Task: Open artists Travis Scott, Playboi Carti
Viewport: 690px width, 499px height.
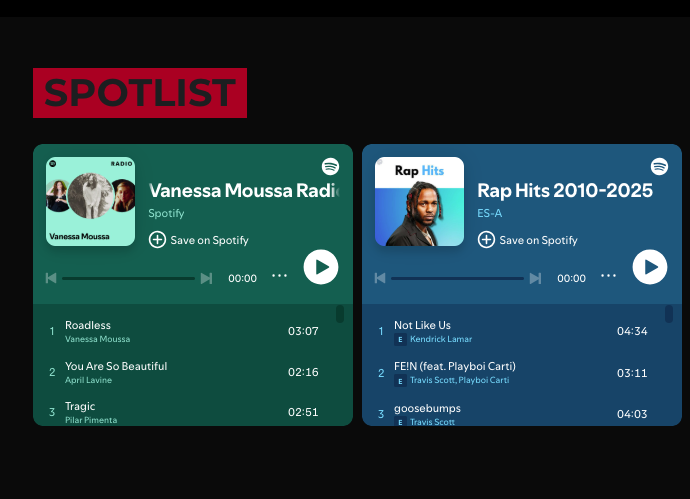Action: pyautogui.click(x=459, y=380)
